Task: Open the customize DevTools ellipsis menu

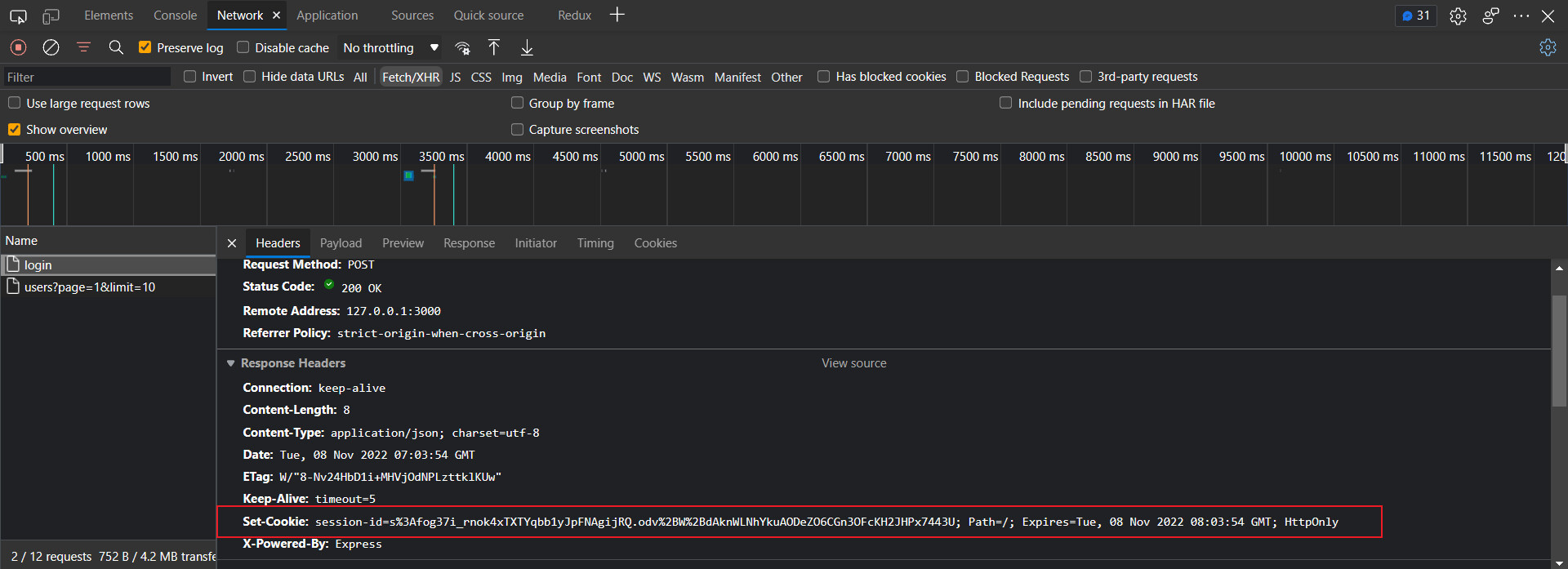Action: point(1521,16)
